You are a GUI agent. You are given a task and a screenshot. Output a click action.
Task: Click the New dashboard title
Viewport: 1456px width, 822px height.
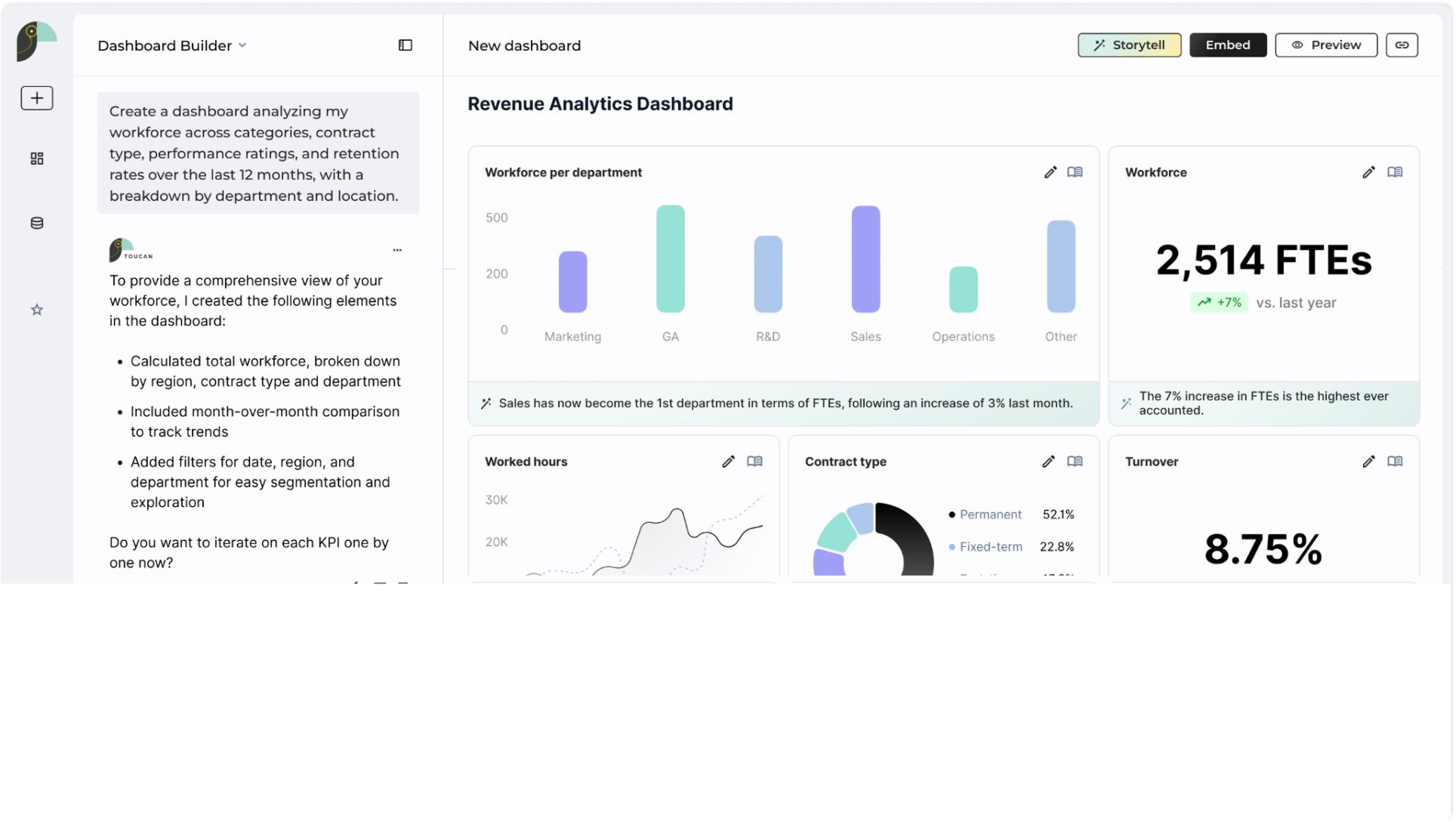524,45
